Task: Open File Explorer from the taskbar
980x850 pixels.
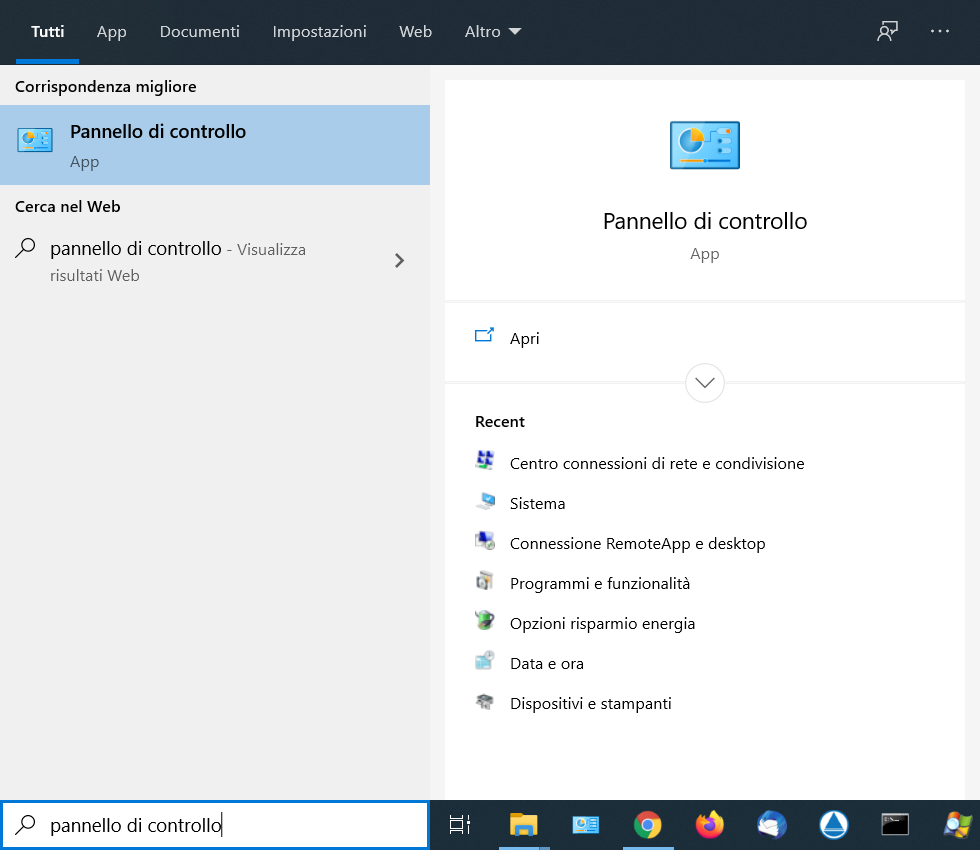Action: pyautogui.click(x=523, y=825)
